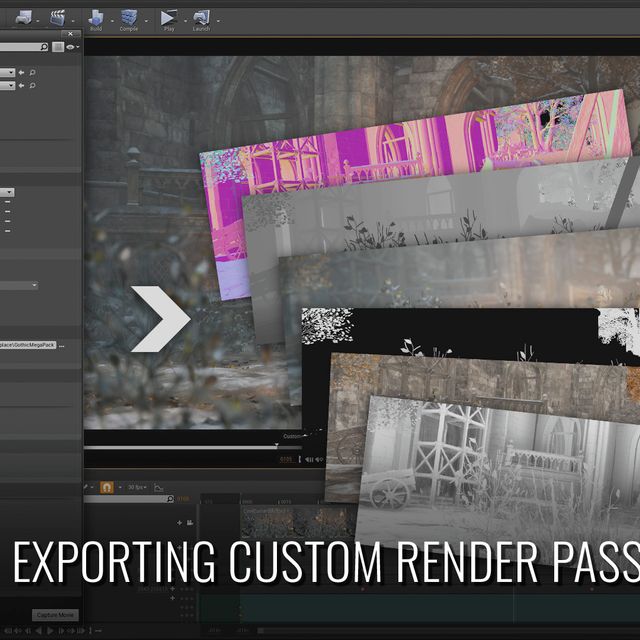Screen dimensions: 640x640
Task: Toggle the eye visibility options in the panel header
Action: click(x=71, y=47)
